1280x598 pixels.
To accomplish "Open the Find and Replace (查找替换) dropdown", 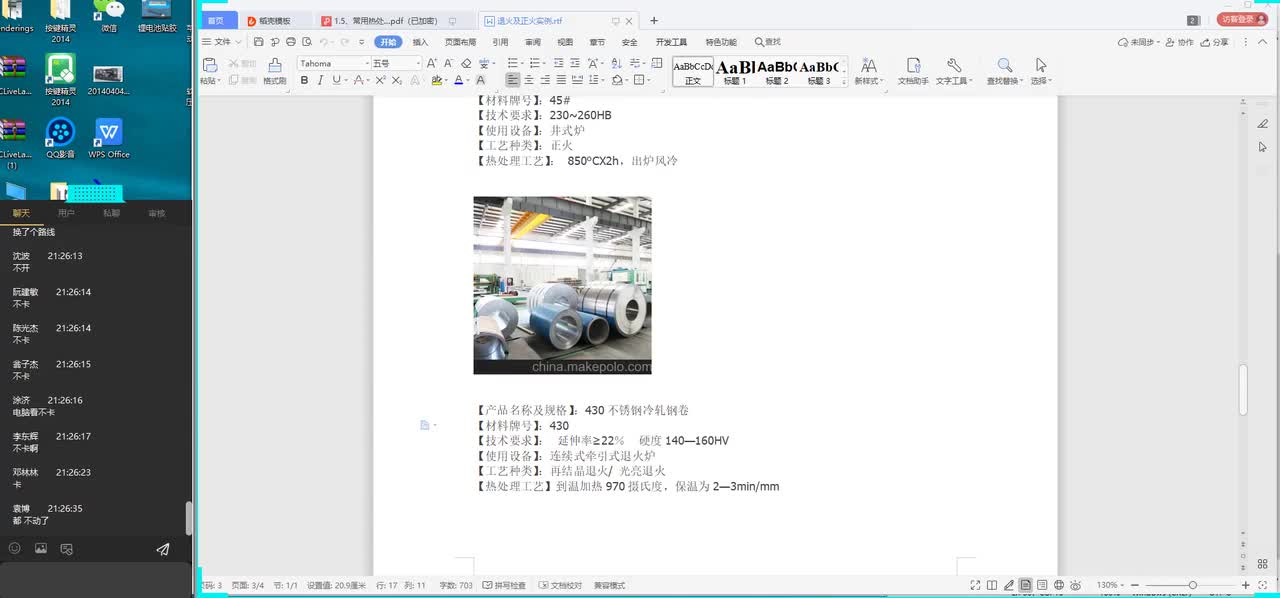I will coord(1005,71).
